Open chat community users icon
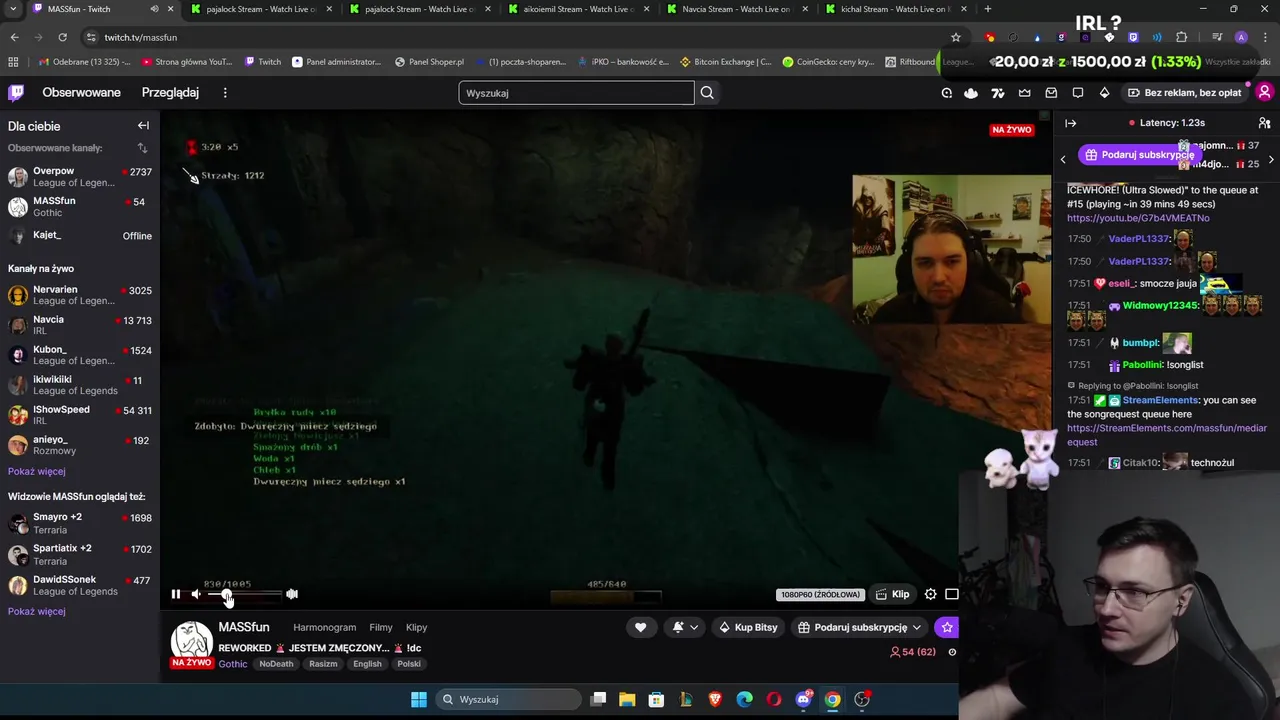 1264,123
